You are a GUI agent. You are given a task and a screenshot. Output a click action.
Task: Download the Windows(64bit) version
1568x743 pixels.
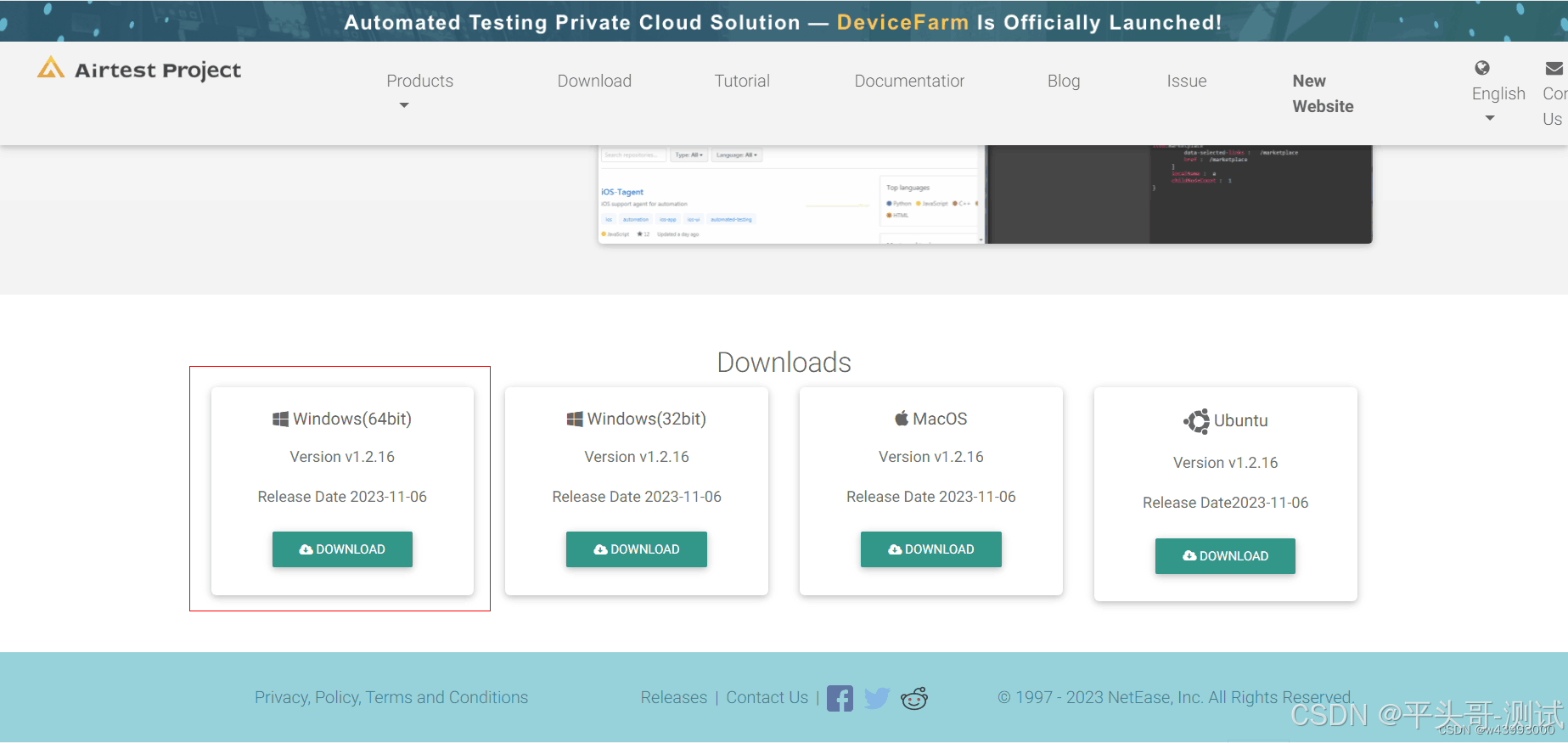(342, 549)
